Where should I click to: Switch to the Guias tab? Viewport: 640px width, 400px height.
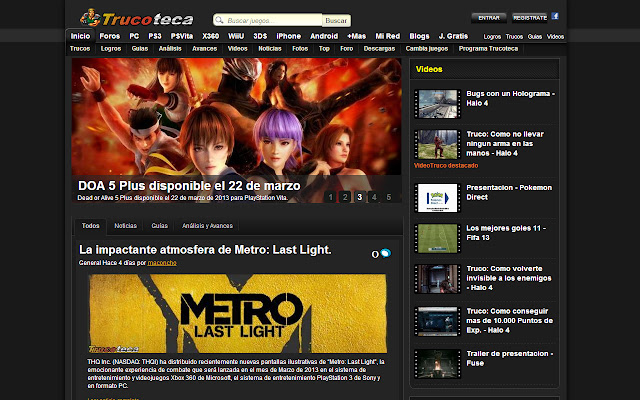pyautogui.click(x=160, y=226)
